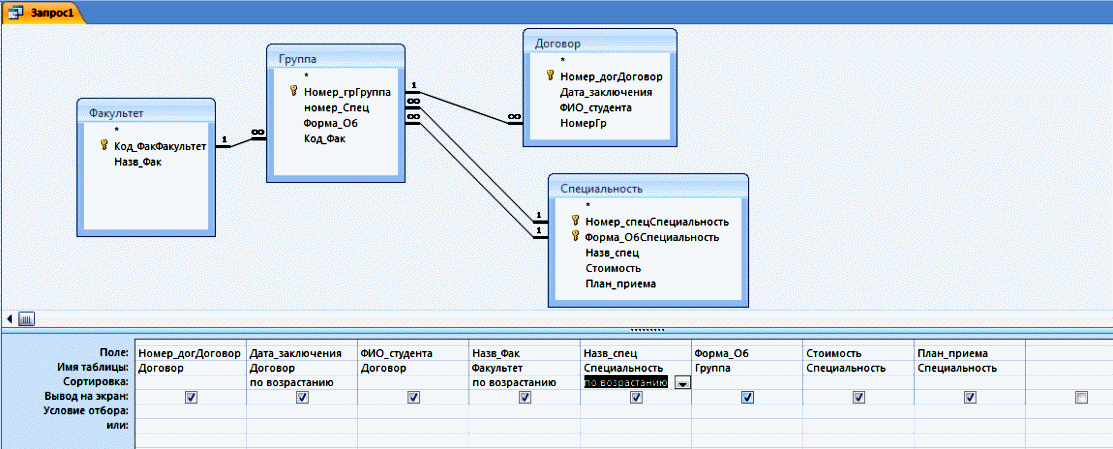Viewport: 1113px width, 449px height.
Task: Click the Запрос1 query tab icon
Action: (x=15, y=12)
